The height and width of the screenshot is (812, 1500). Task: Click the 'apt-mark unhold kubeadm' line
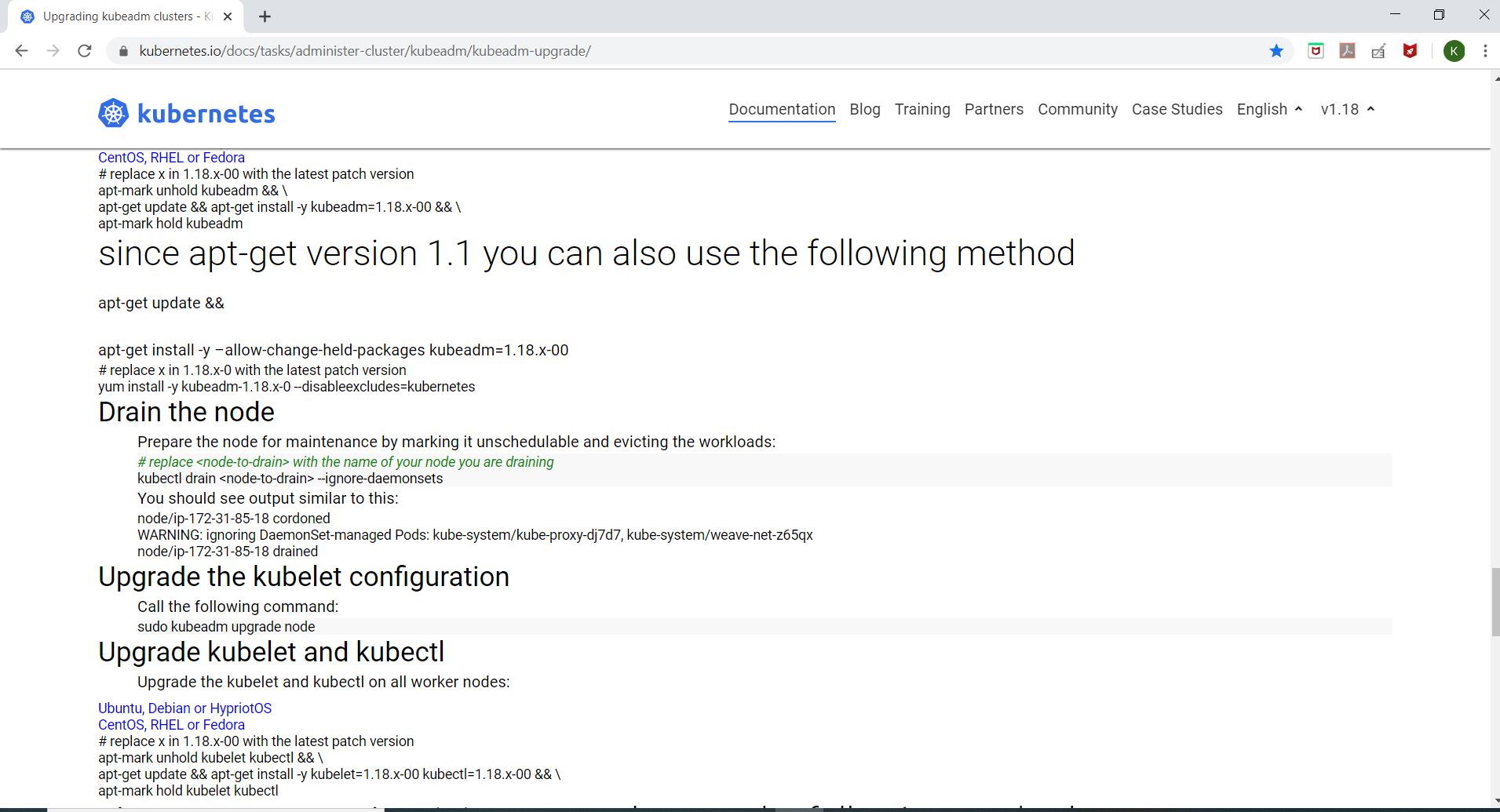point(193,191)
